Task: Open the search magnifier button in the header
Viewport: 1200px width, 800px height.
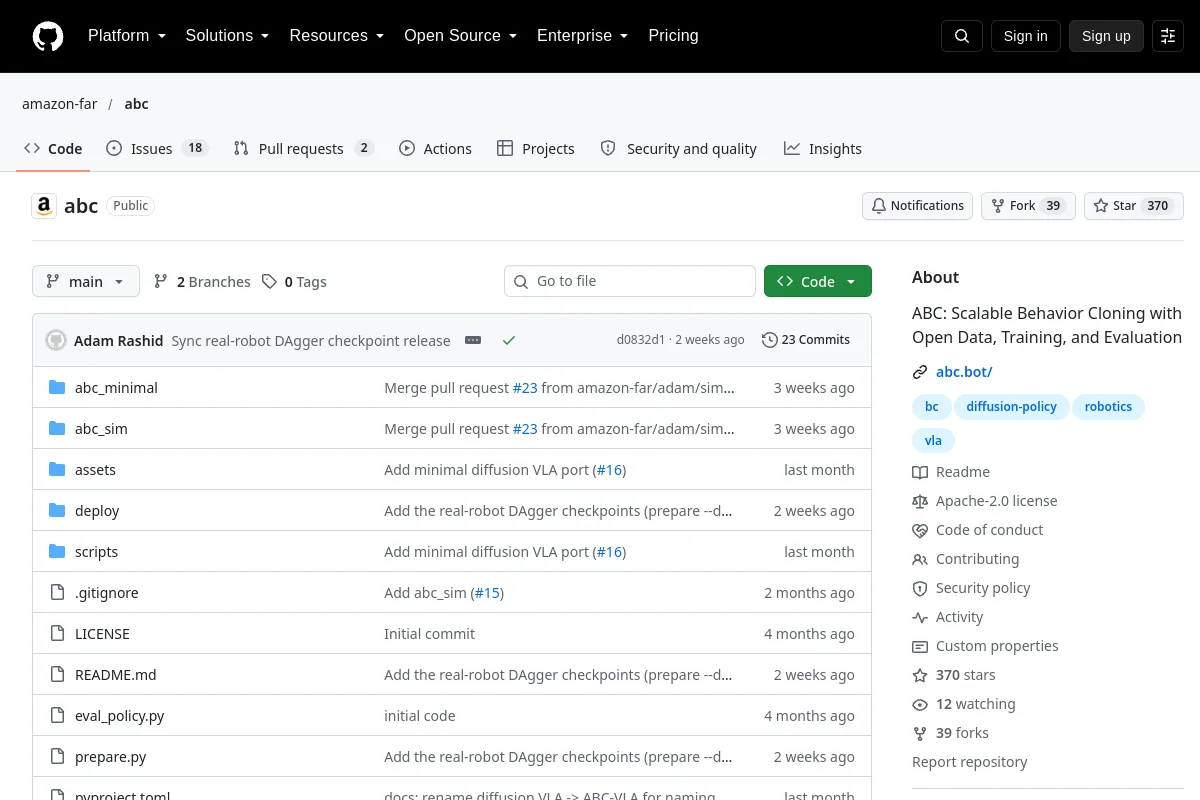Action: pos(961,36)
